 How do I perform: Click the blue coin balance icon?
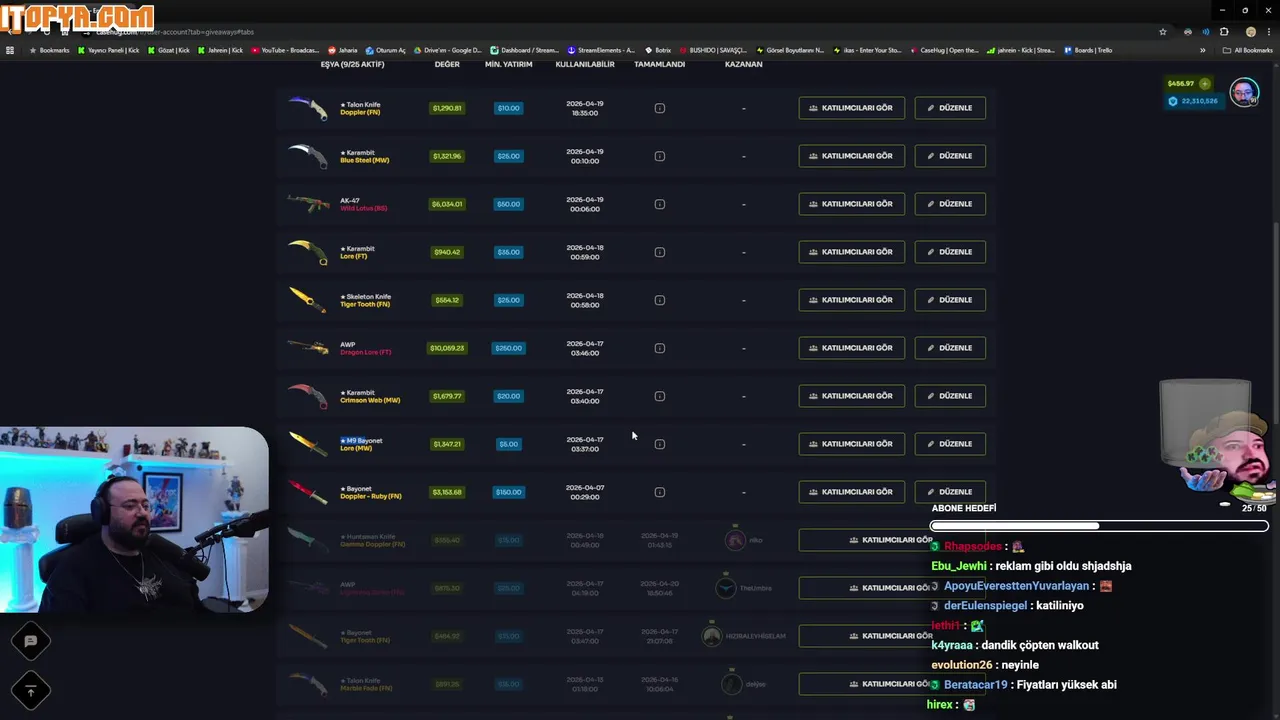[1172, 101]
